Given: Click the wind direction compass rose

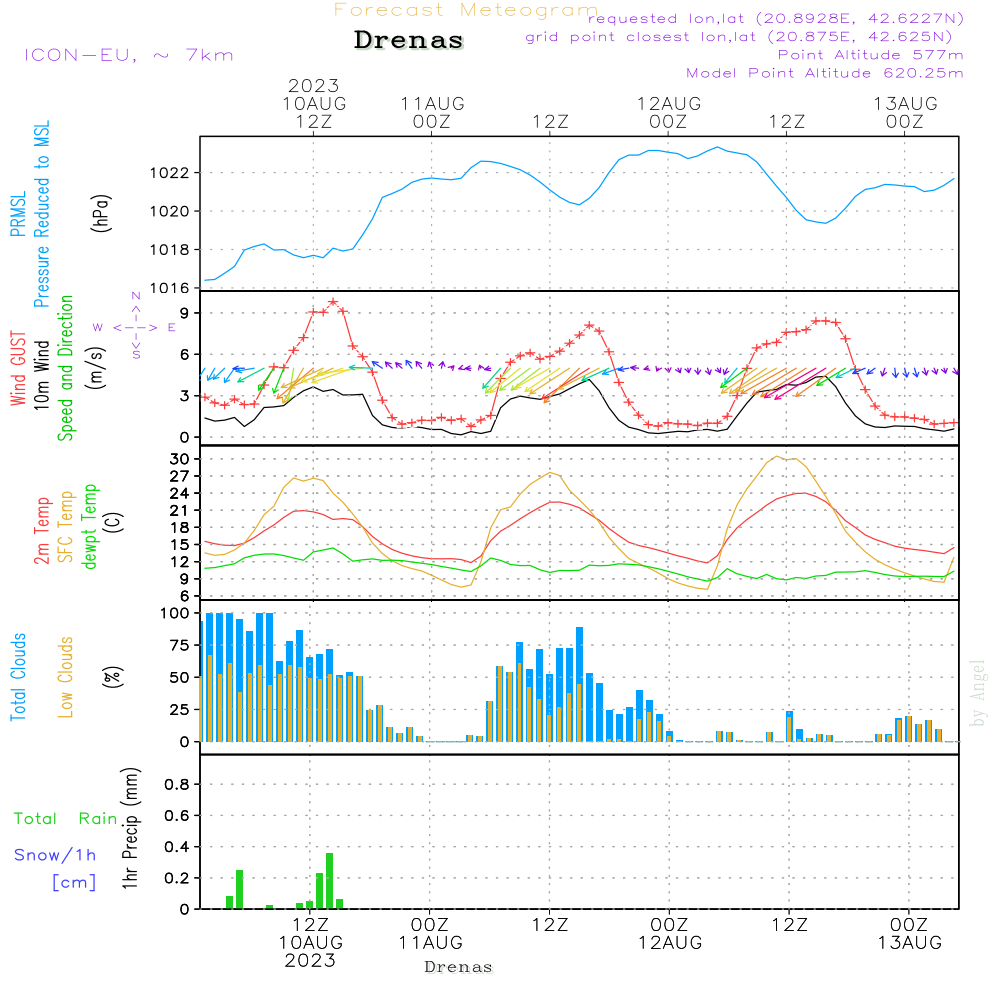Looking at the screenshot, I should coord(135,326).
